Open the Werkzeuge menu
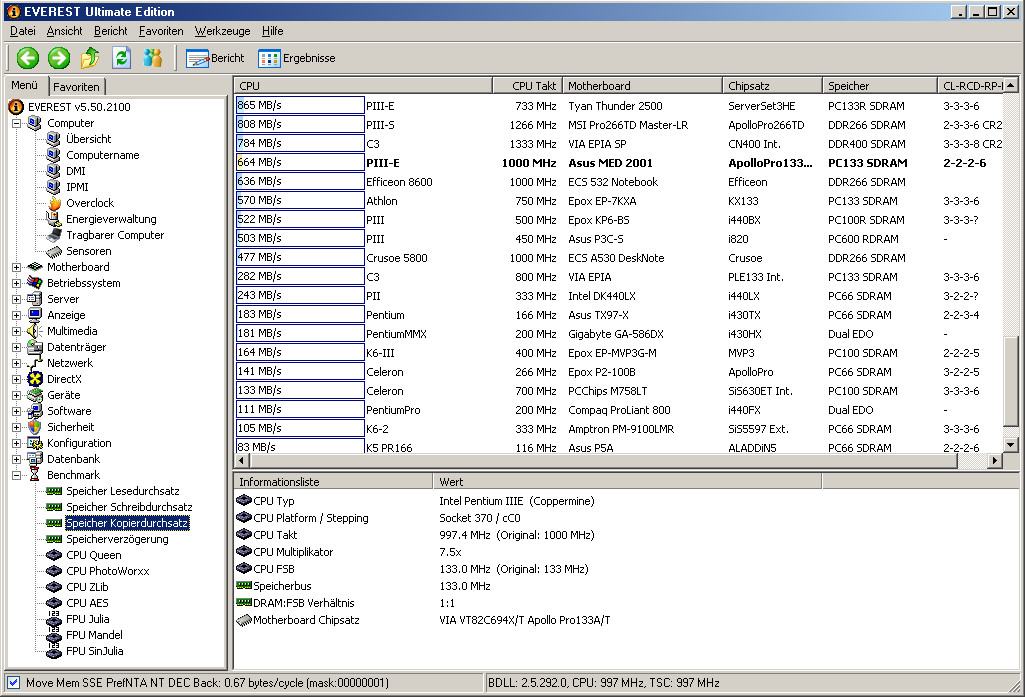 222,31
